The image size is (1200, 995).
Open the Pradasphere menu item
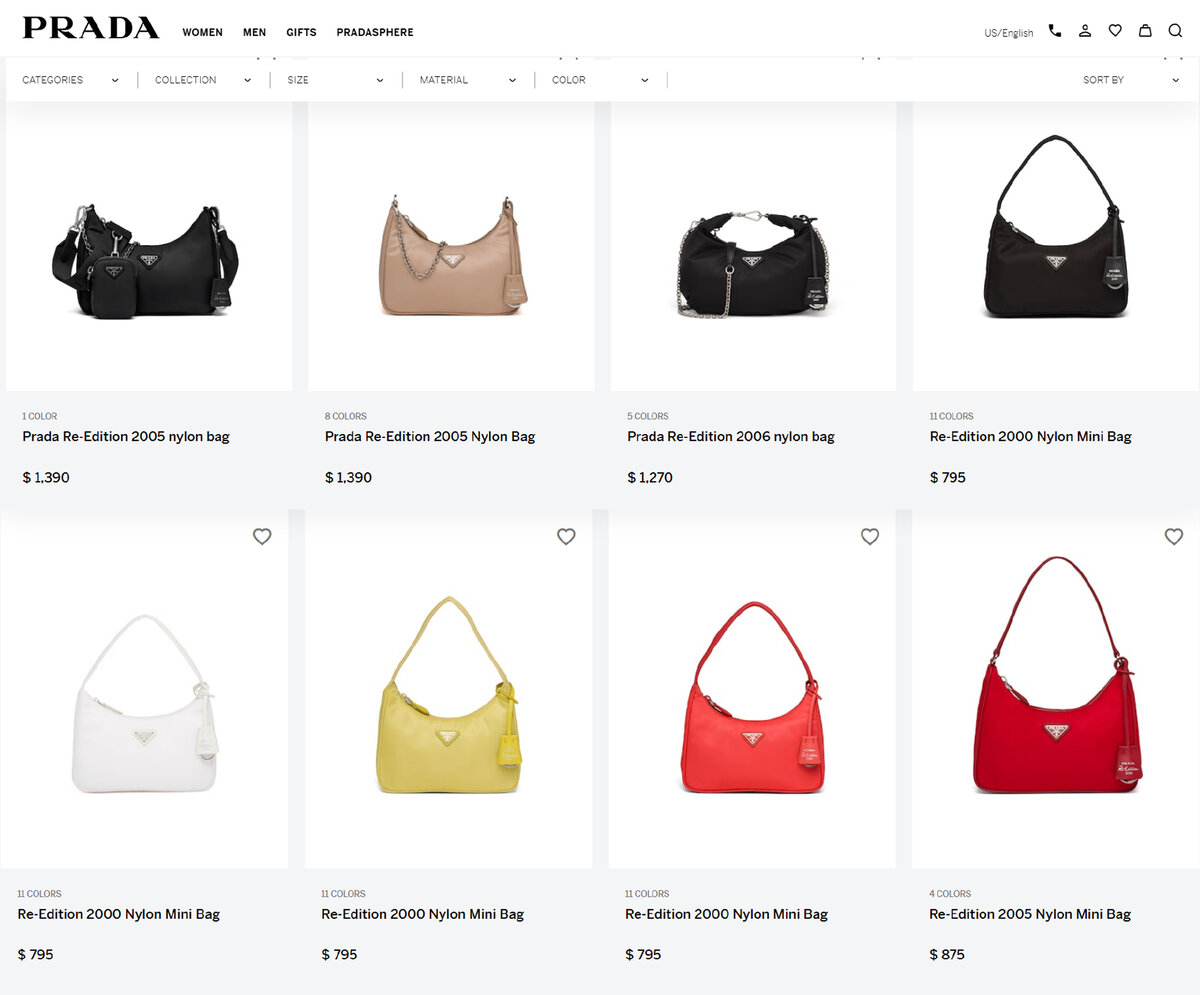[375, 32]
